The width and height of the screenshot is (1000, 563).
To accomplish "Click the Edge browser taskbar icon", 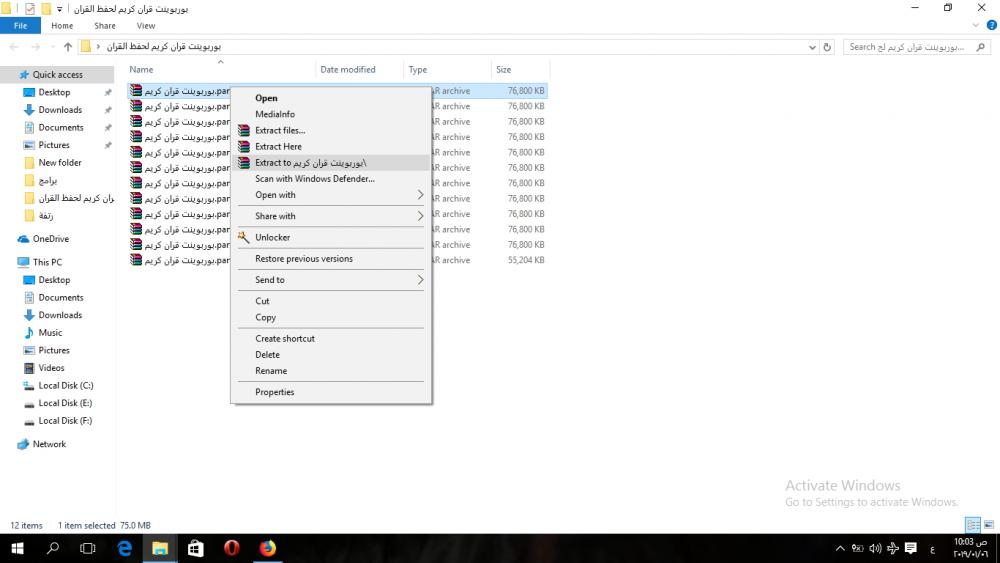I will click(x=125, y=548).
